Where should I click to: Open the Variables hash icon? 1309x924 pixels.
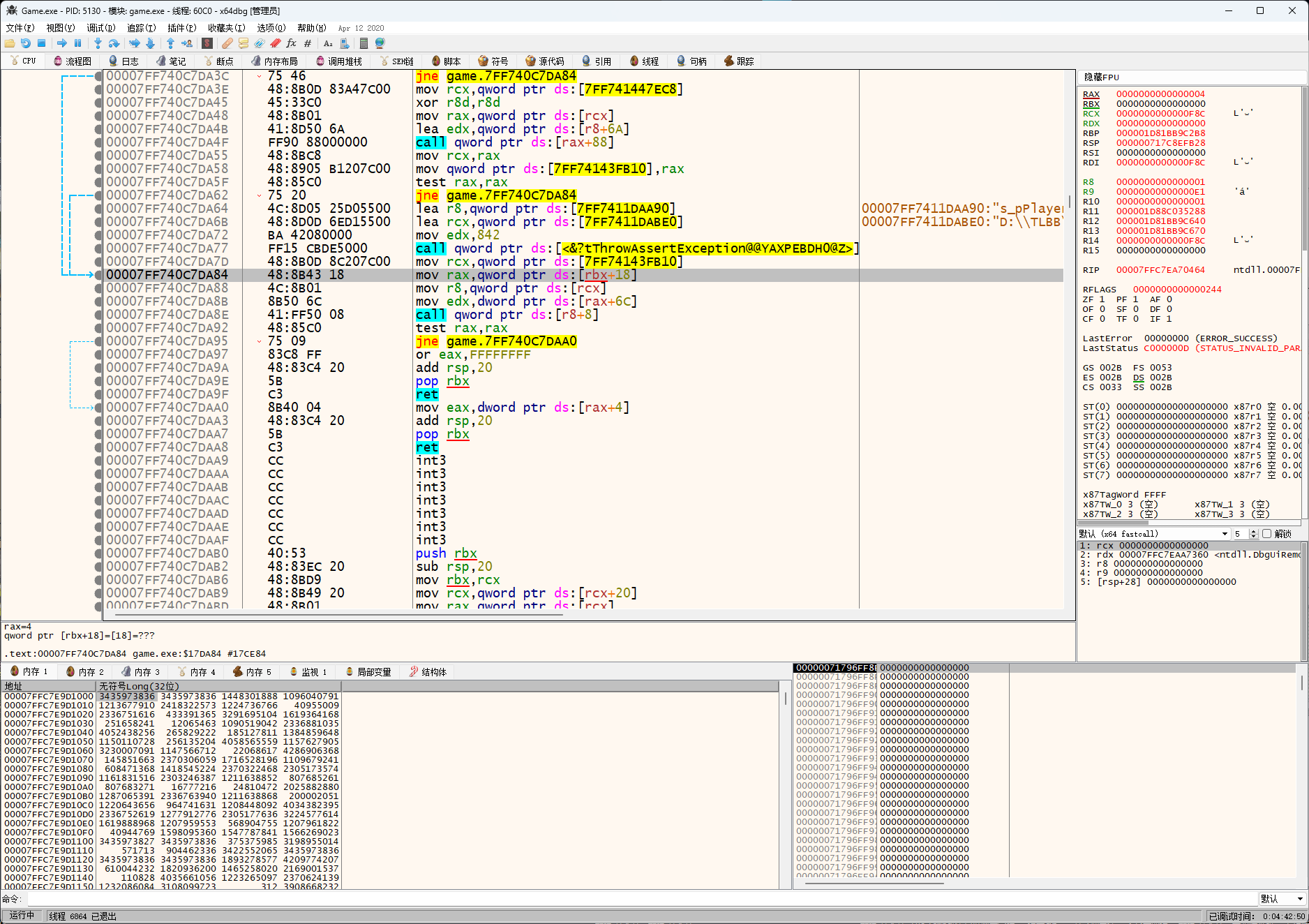(x=307, y=43)
